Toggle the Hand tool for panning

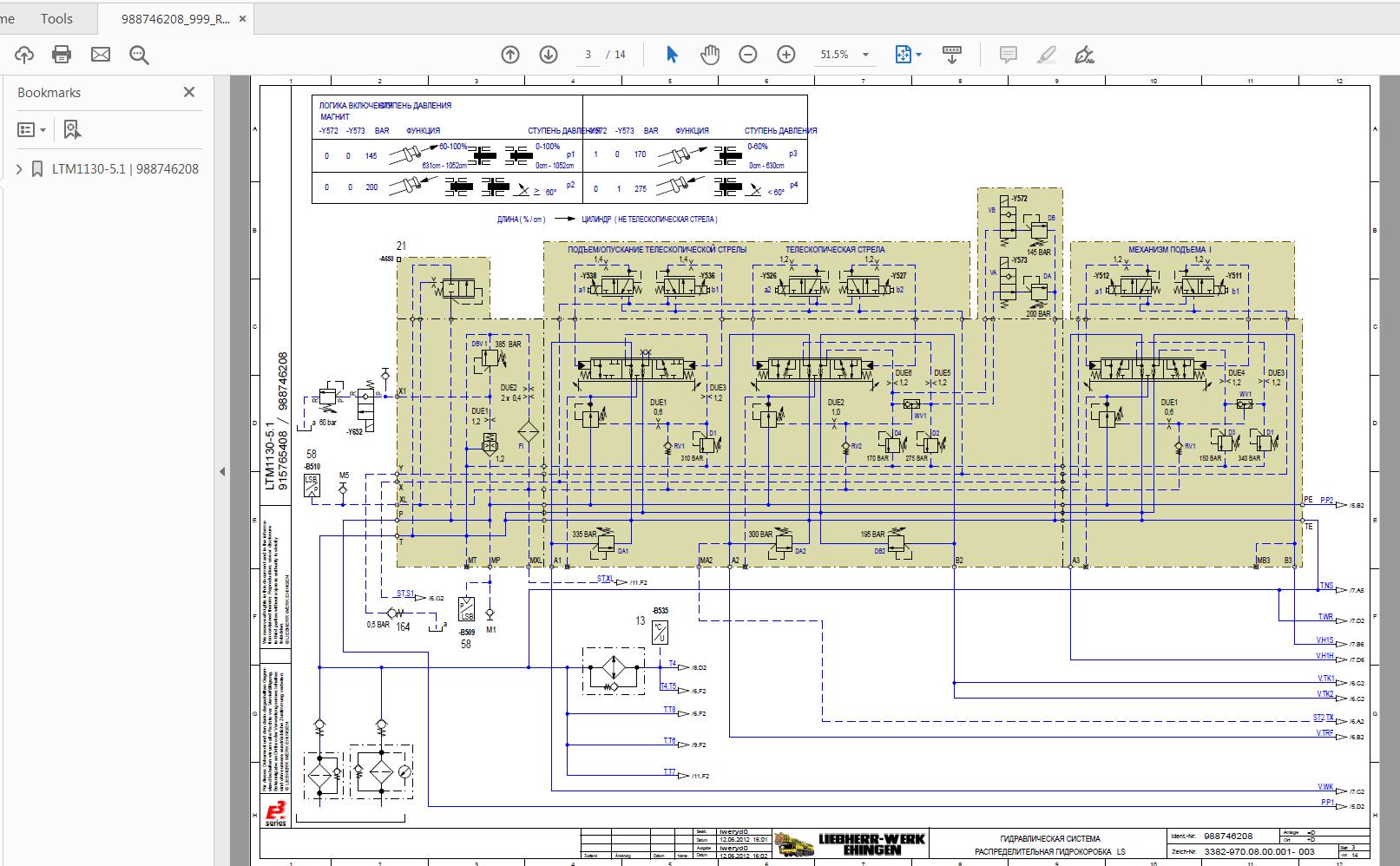click(709, 54)
